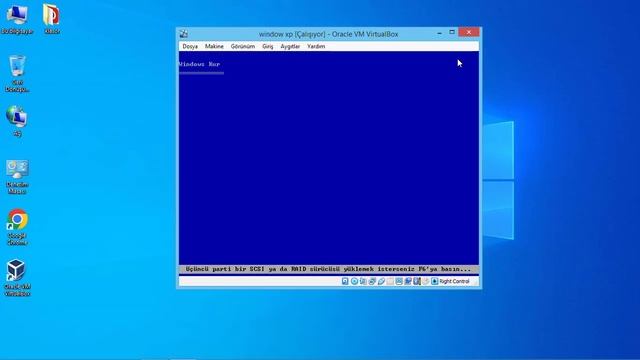Select the Geri Dönüşüm recycle bin icon
640x360 pixels.
click(x=17, y=74)
